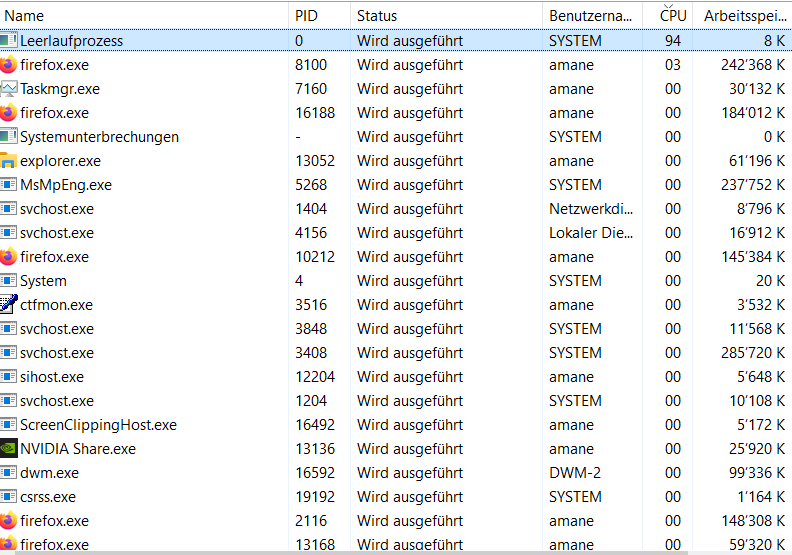Click the horizontal scrollbar at the bottom
The width and height of the screenshot is (792, 555).
(x=351, y=553)
